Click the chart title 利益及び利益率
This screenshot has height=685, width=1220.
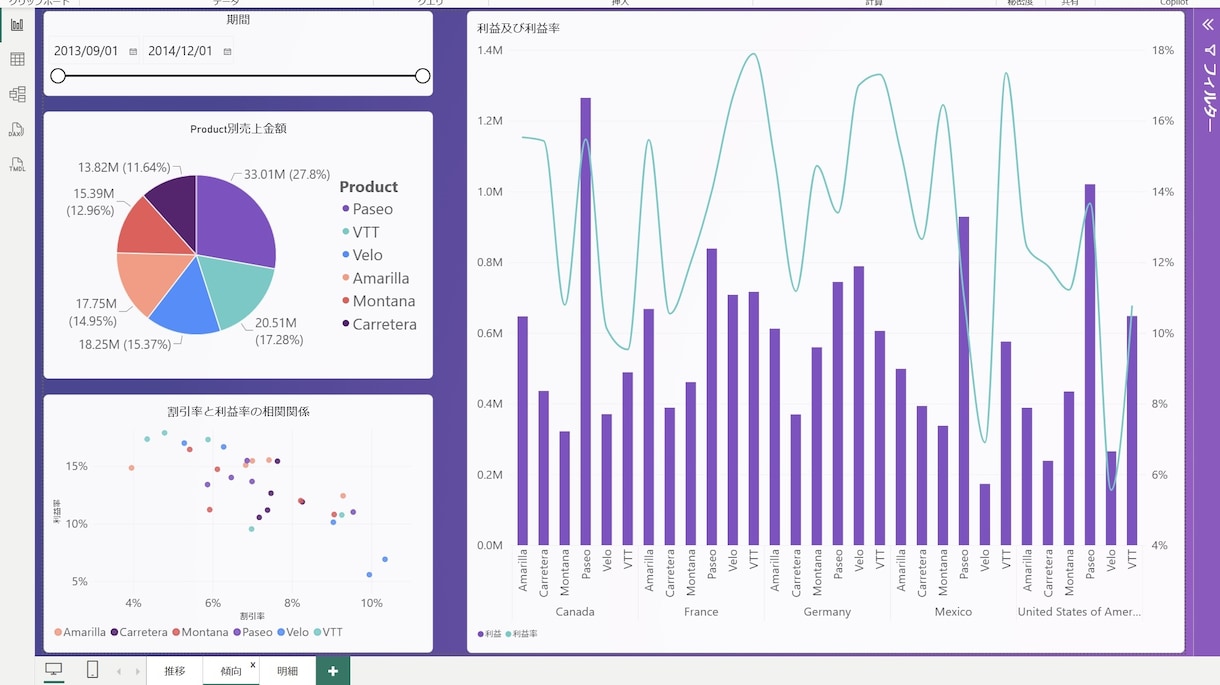click(518, 28)
